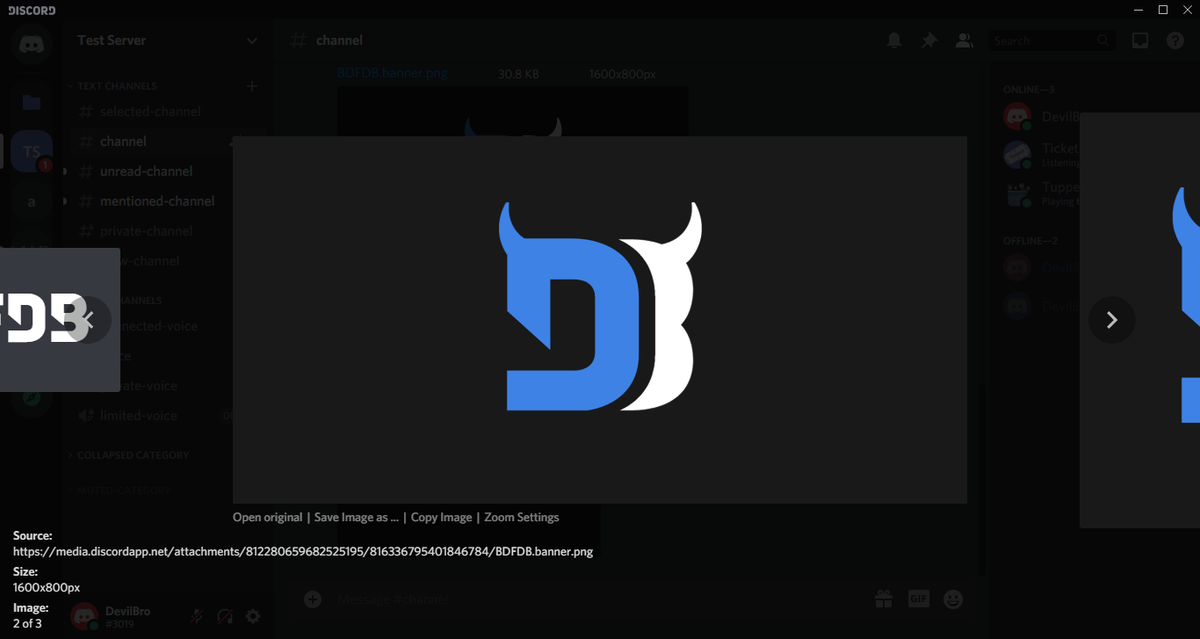Select the Ticket bot member avatar
This screenshot has height=639, width=1200.
click(1017, 154)
